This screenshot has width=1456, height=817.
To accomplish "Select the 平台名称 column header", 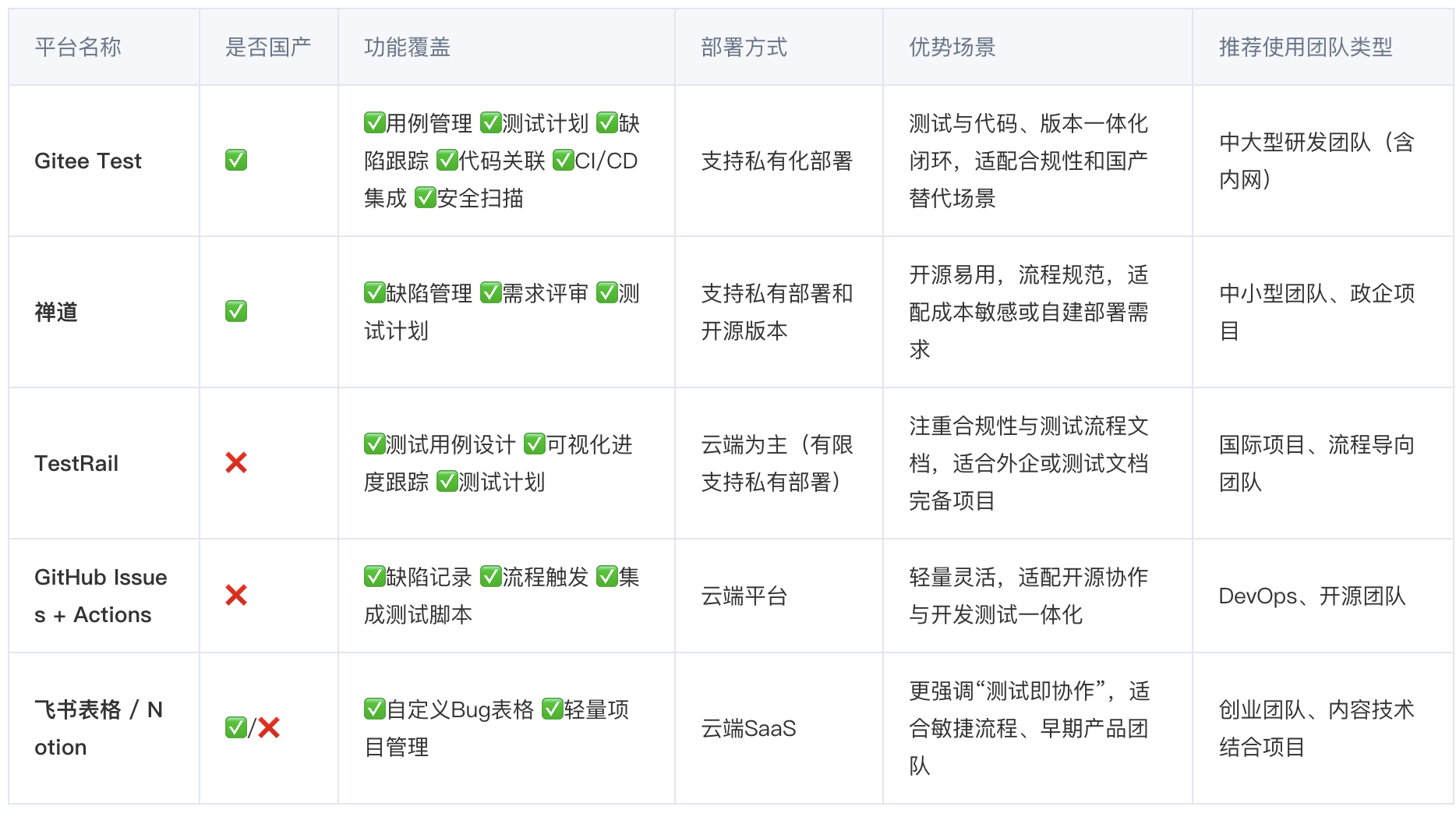I will (77, 47).
